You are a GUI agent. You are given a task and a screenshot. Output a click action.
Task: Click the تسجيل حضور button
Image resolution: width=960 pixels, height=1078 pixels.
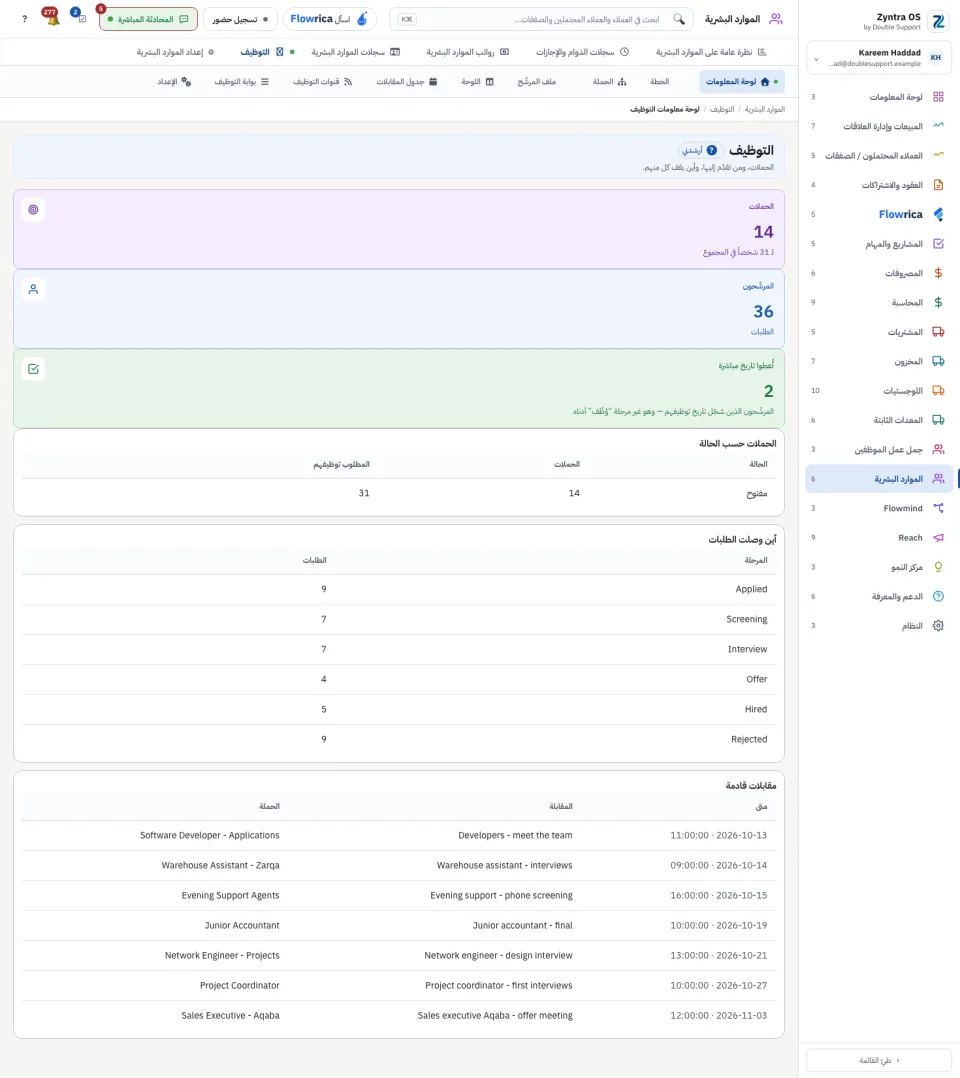click(x=240, y=19)
